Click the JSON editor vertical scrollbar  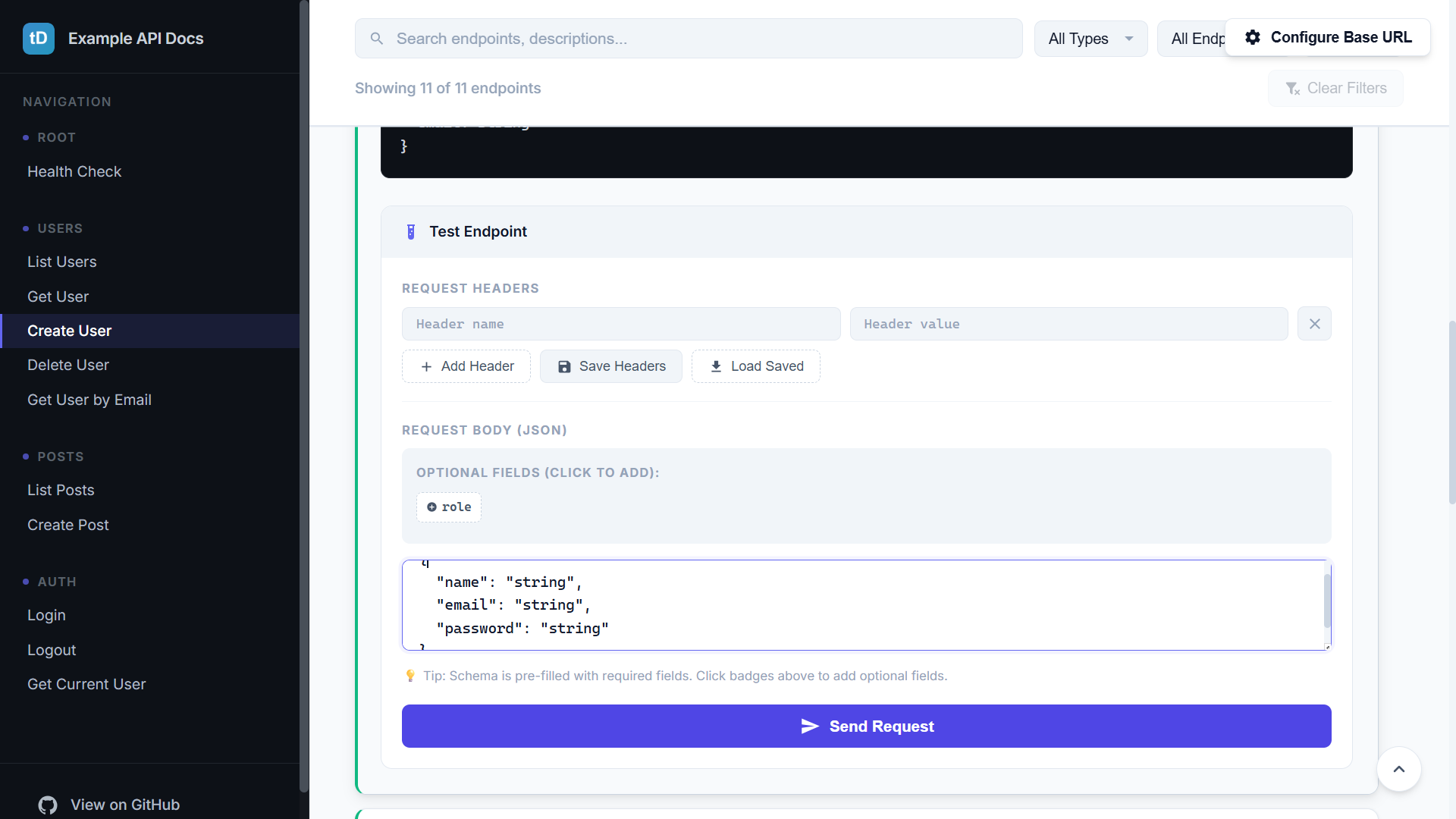click(1327, 601)
